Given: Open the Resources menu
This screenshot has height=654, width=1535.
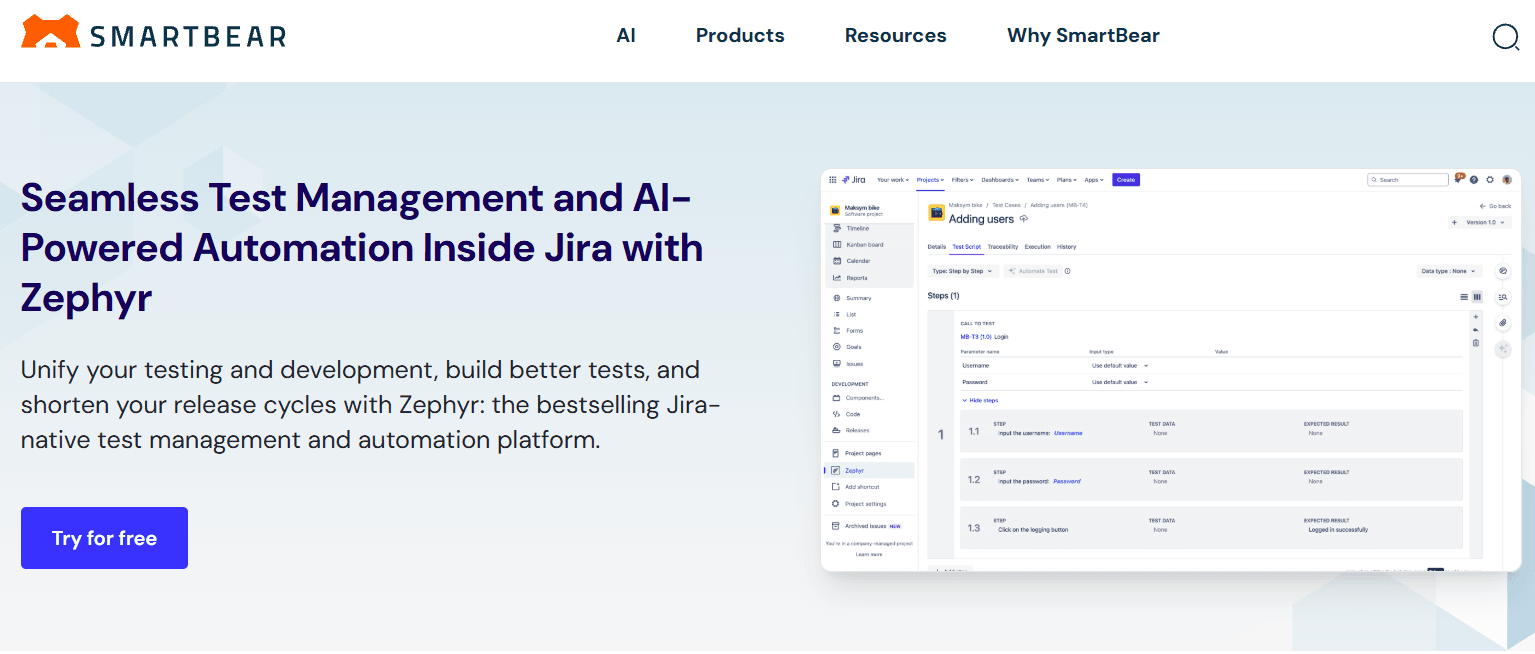Looking at the screenshot, I should pyautogui.click(x=895, y=36).
